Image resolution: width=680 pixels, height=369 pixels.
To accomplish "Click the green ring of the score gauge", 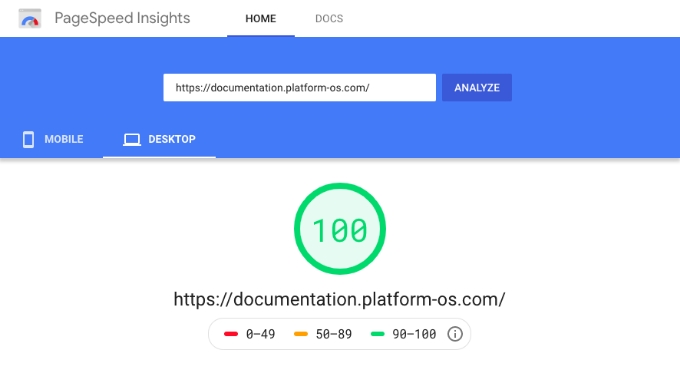I will pyautogui.click(x=340, y=186).
